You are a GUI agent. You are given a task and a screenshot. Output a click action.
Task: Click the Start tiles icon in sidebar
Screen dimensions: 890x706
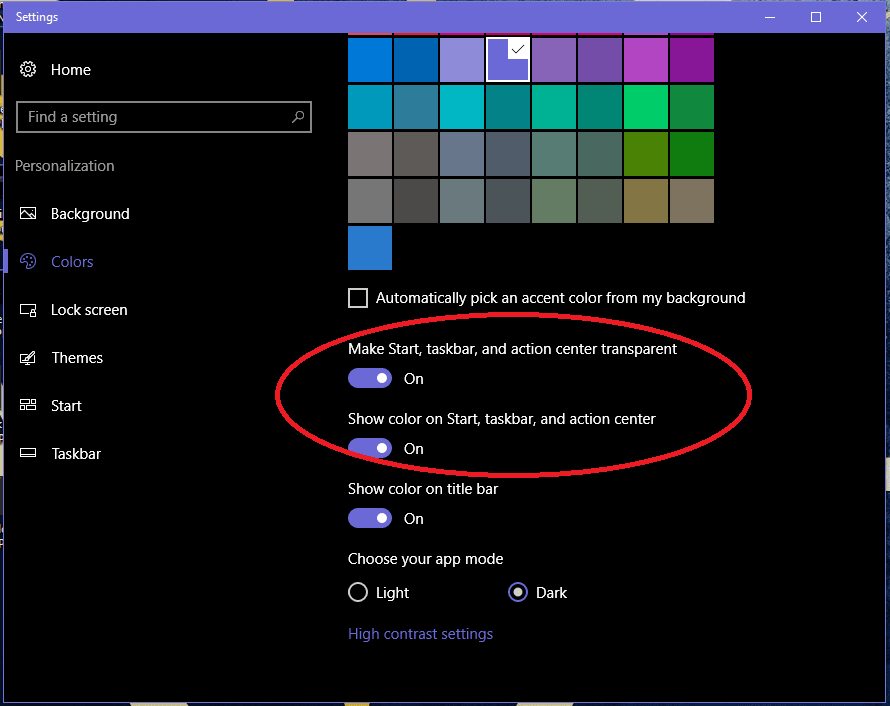coord(29,406)
